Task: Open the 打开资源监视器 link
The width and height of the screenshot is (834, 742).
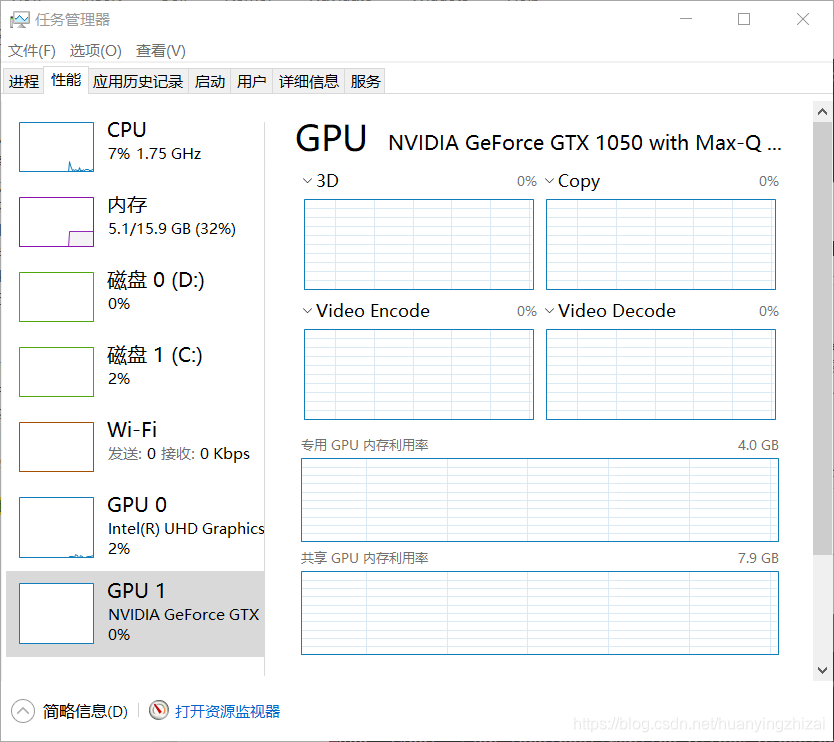Action: [227, 711]
